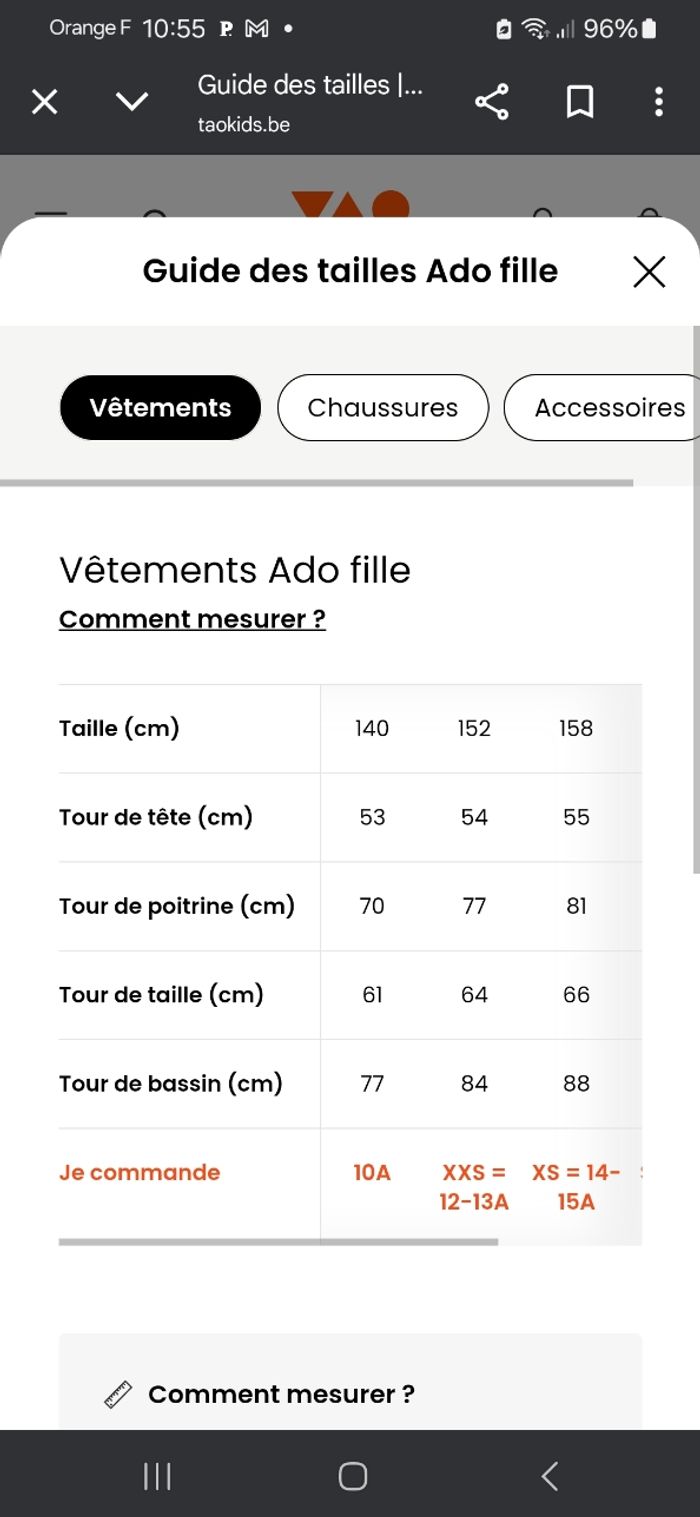Select the Vêtements tab
The height and width of the screenshot is (1517, 700).
pyautogui.click(x=160, y=407)
